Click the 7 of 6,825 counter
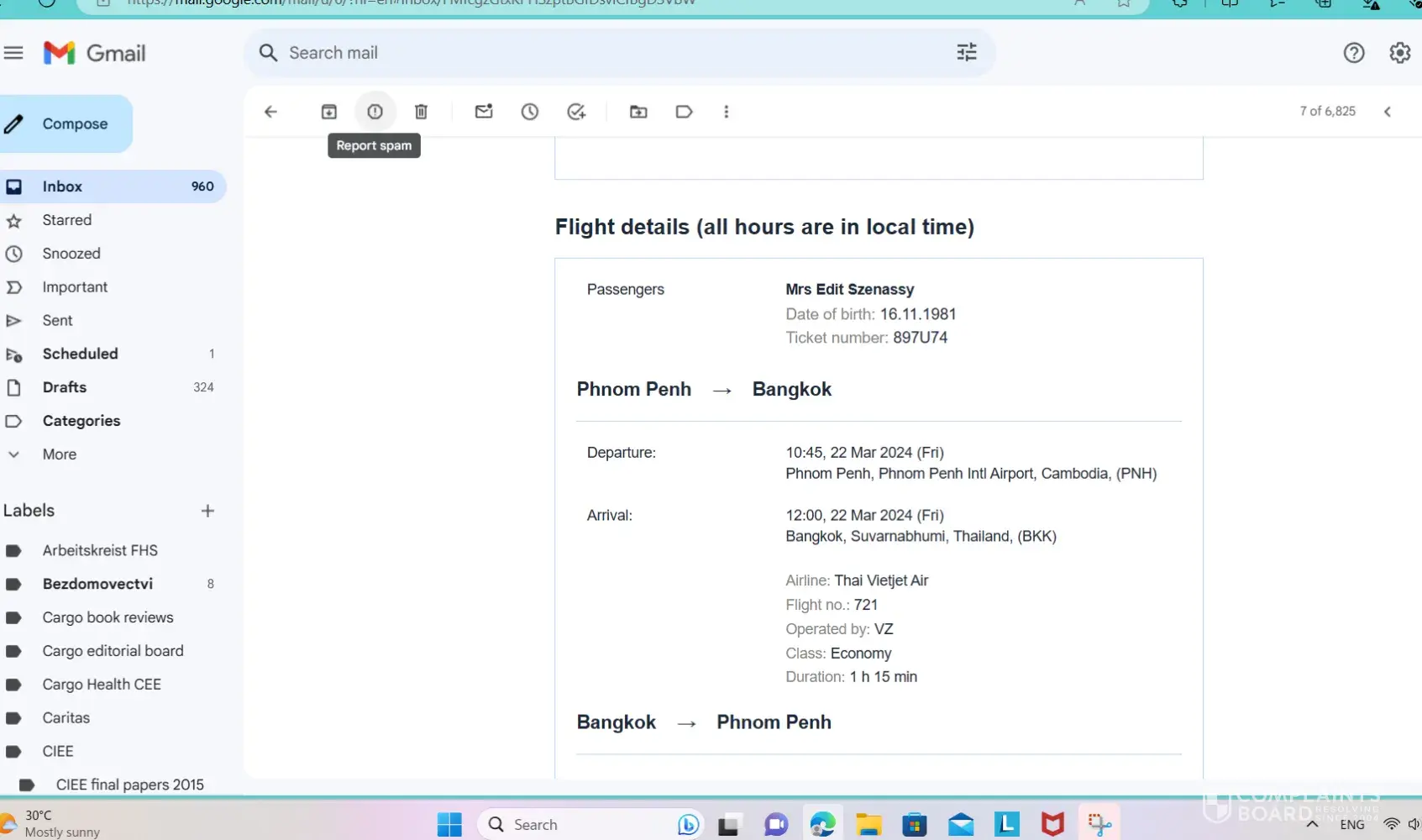Screen dimensions: 1422x840 pos(1328,111)
